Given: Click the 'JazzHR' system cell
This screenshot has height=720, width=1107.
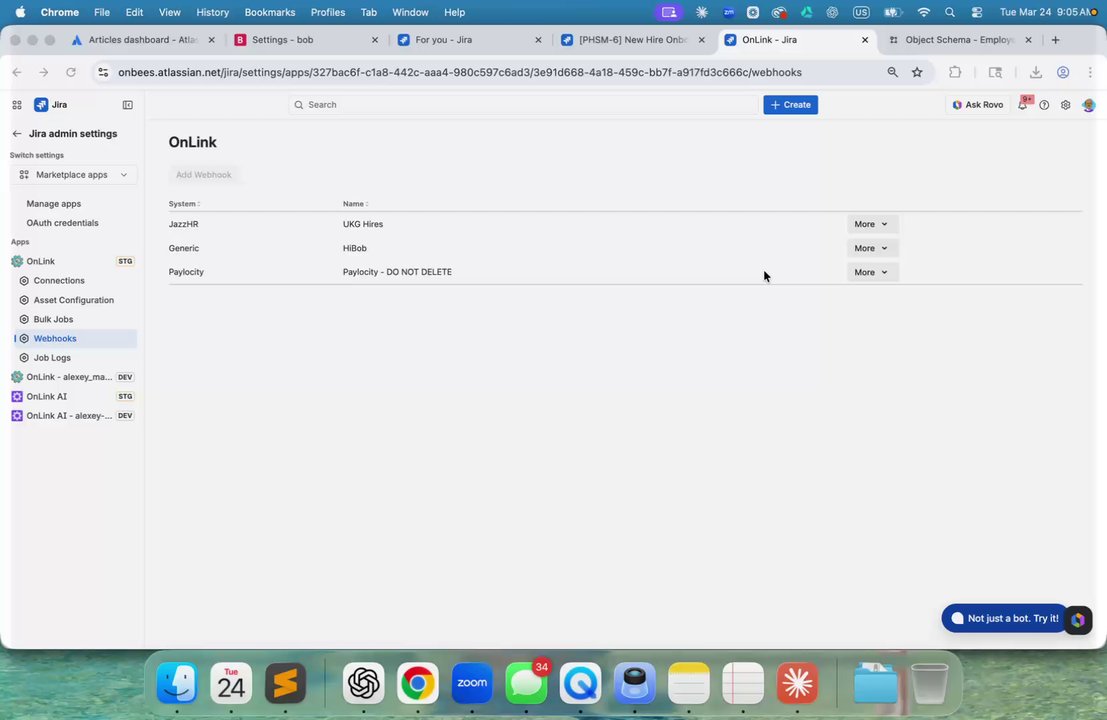Looking at the screenshot, I should click(x=184, y=224).
